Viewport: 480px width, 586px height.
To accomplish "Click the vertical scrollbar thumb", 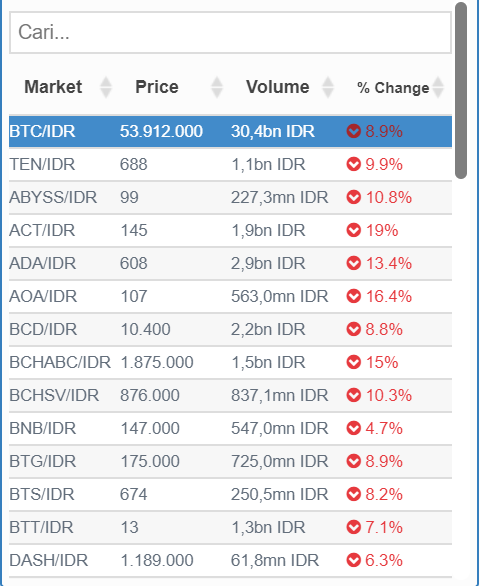I will click(461, 90).
